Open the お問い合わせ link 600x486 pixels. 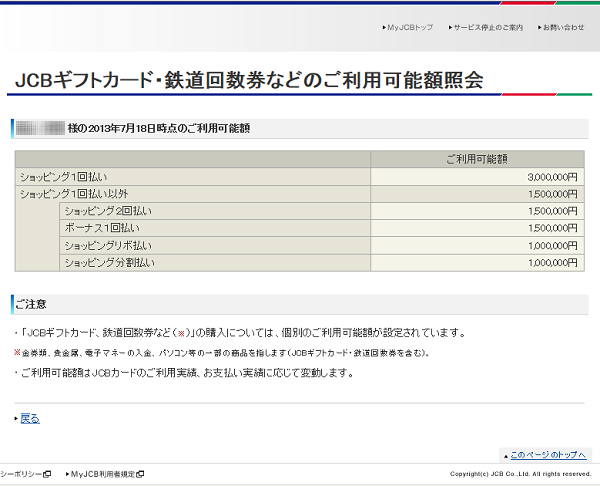563,28
